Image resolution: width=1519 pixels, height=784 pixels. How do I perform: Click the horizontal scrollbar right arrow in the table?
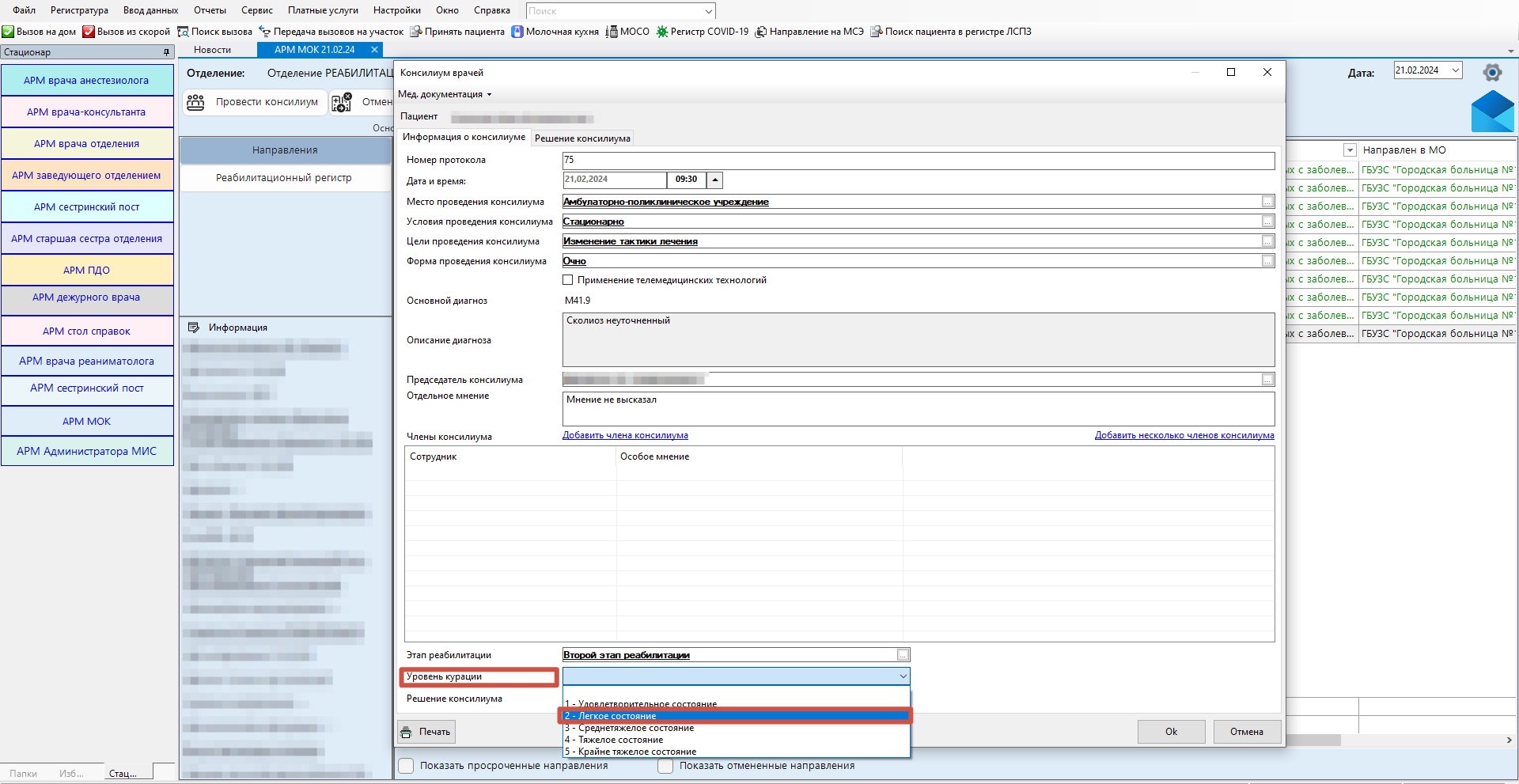[x=1509, y=740]
